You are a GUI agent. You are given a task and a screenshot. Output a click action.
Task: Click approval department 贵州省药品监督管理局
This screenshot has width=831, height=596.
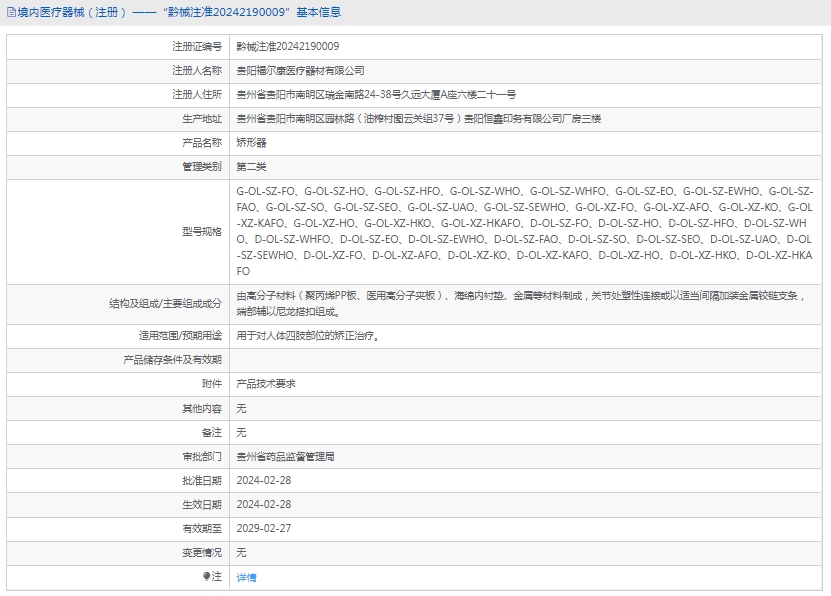285,456
